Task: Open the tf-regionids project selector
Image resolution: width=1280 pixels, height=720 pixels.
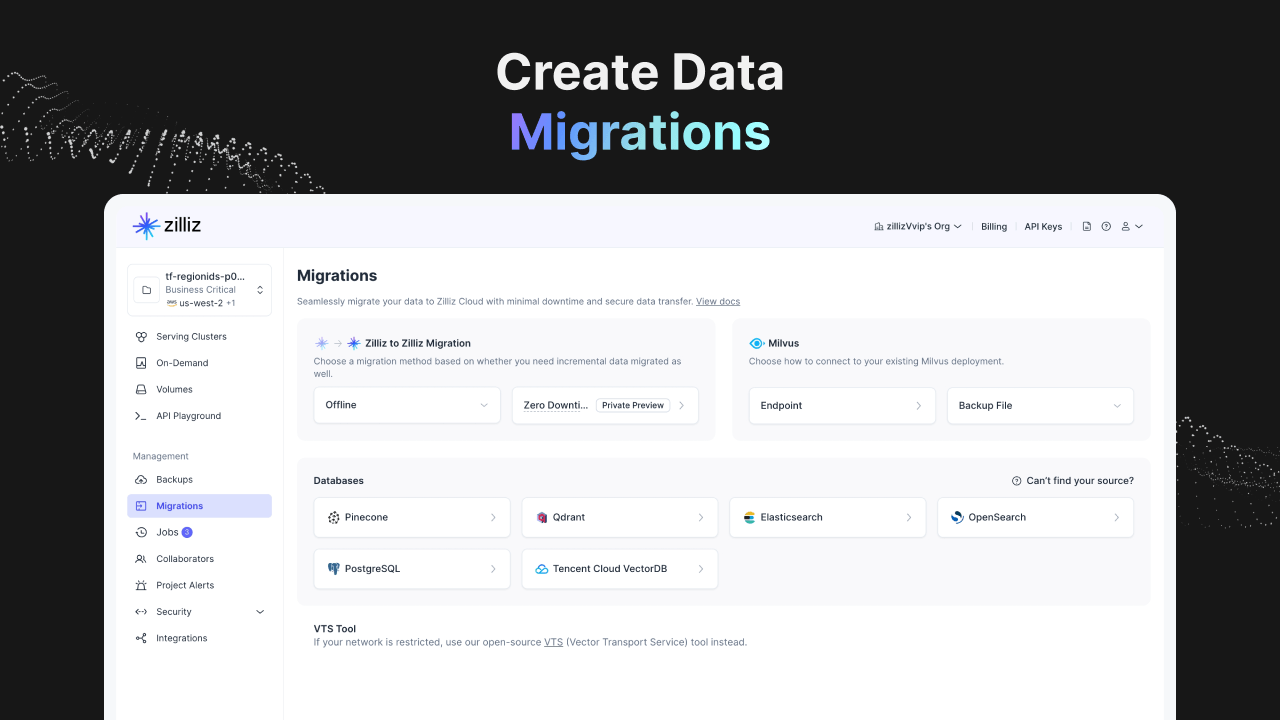Action: click(199, 290)
